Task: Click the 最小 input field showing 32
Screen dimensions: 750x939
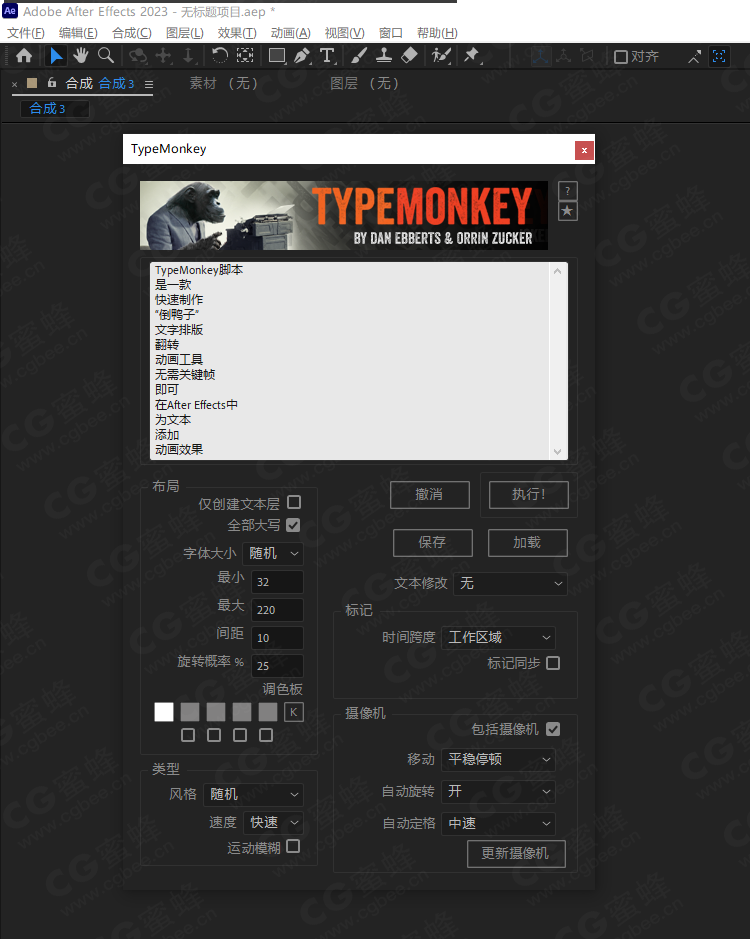Action: click(x=277, y=581)
